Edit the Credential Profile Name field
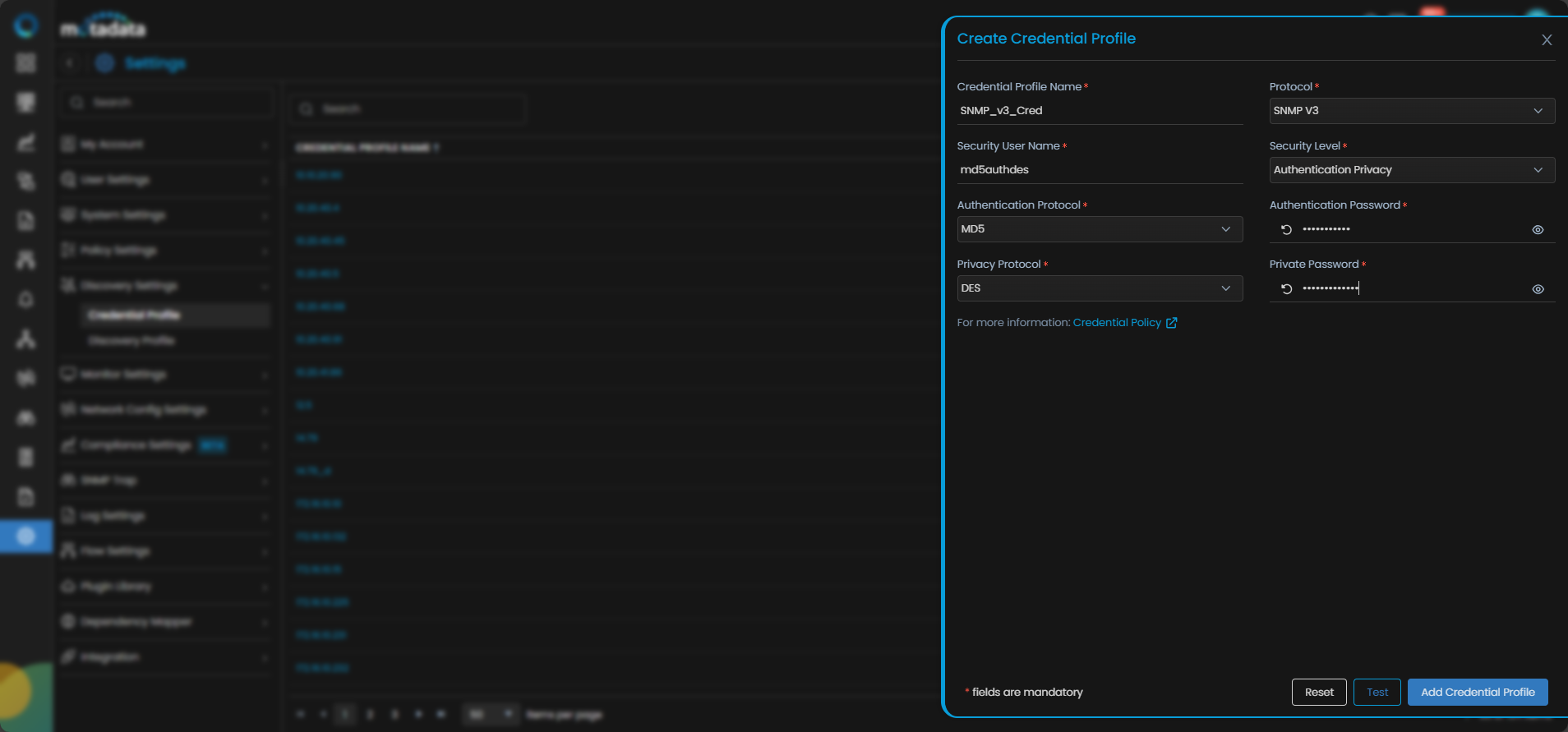Screen dimensions: 1568x732 (x=1100, y=110)
